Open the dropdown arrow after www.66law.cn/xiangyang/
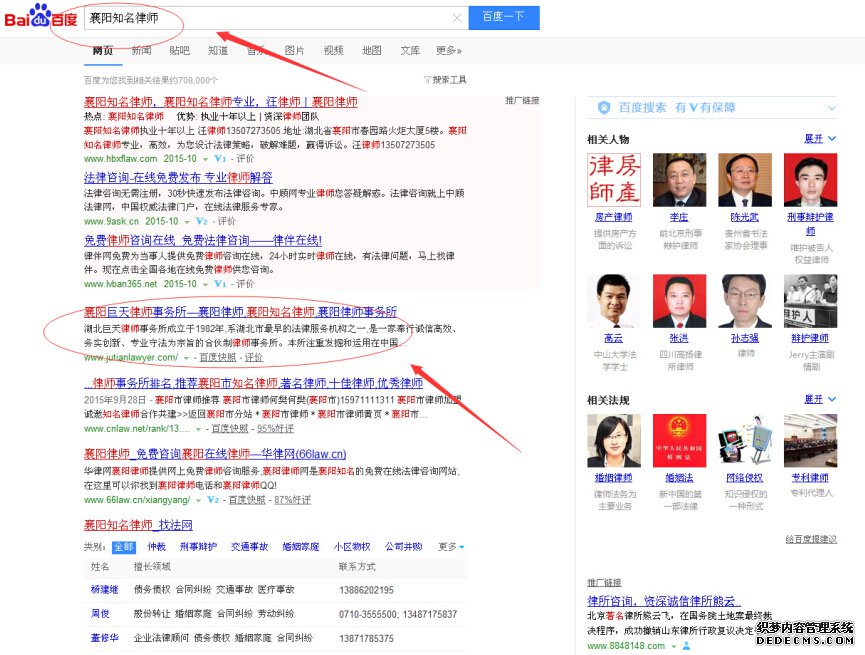 point(198,500)
